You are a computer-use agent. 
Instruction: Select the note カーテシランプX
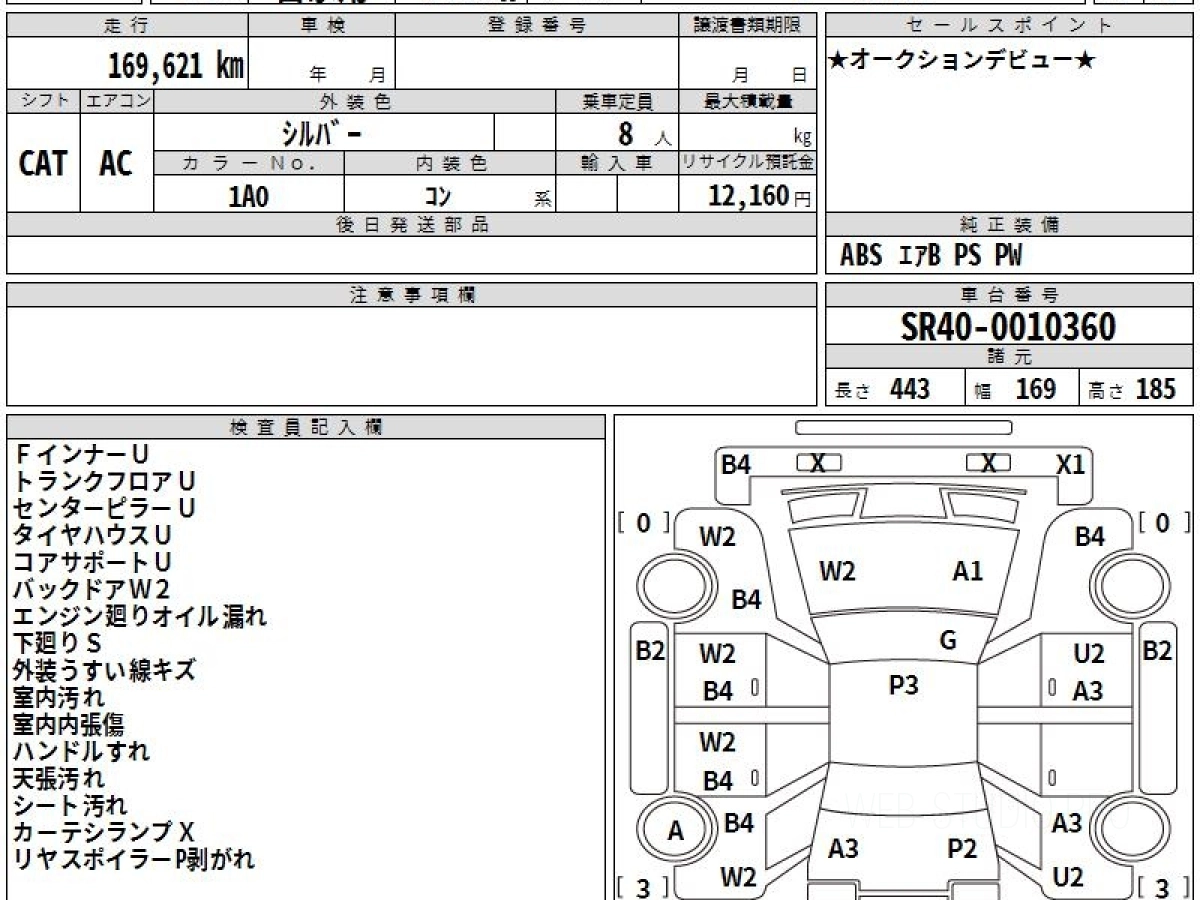(x=104, y=833)
